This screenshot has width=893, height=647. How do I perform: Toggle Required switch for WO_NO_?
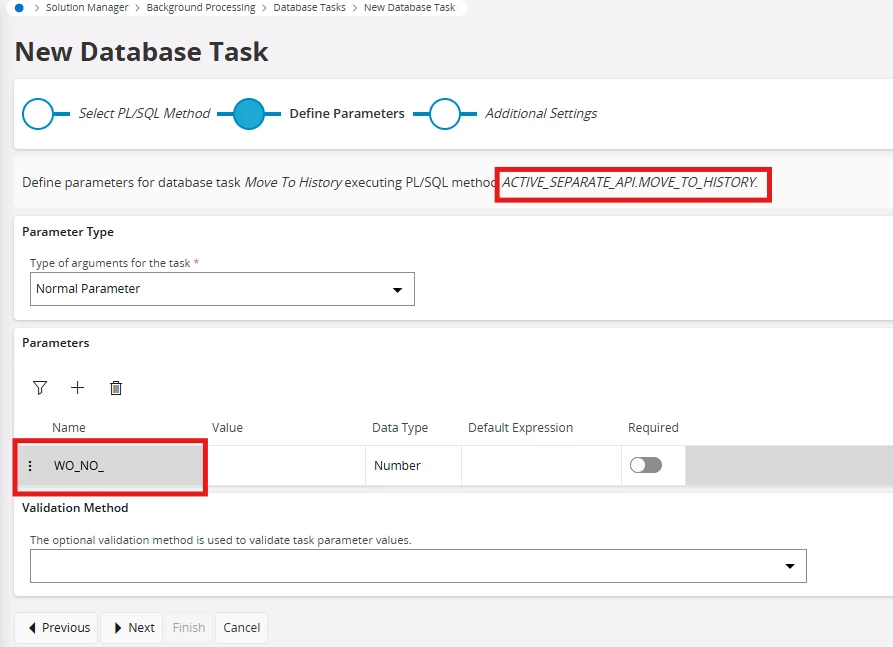pos(646,465)
